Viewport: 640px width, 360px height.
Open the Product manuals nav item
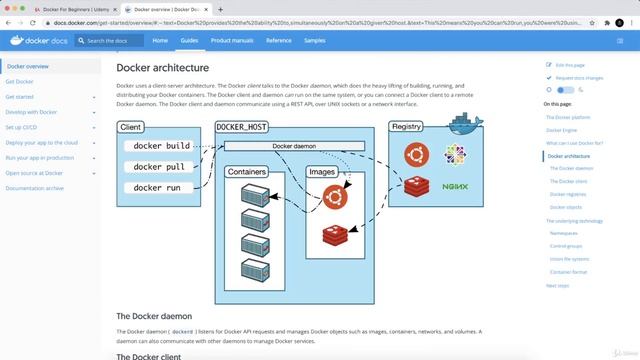coord(232,40)
